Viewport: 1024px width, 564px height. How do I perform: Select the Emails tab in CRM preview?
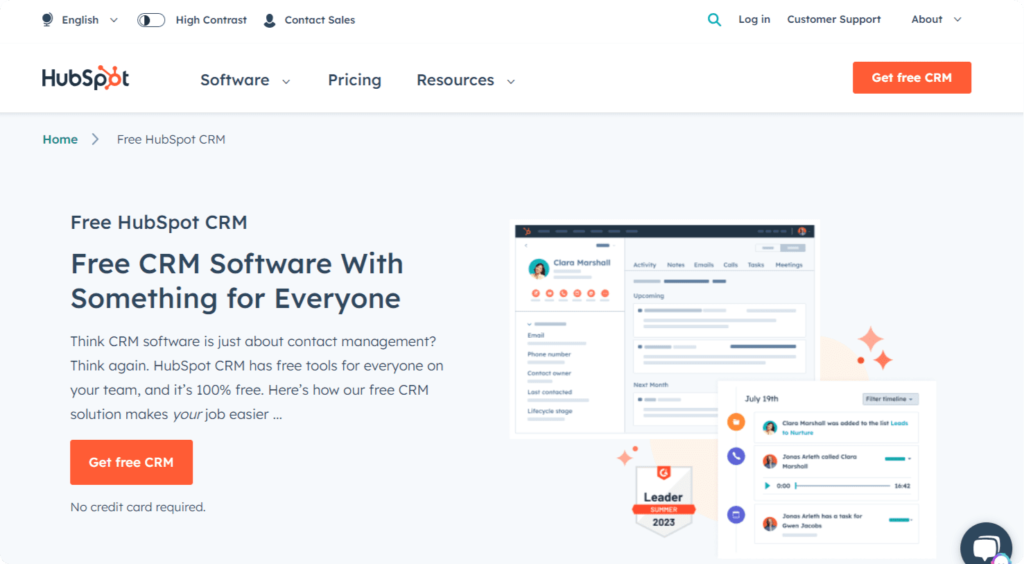coord(703,265)
